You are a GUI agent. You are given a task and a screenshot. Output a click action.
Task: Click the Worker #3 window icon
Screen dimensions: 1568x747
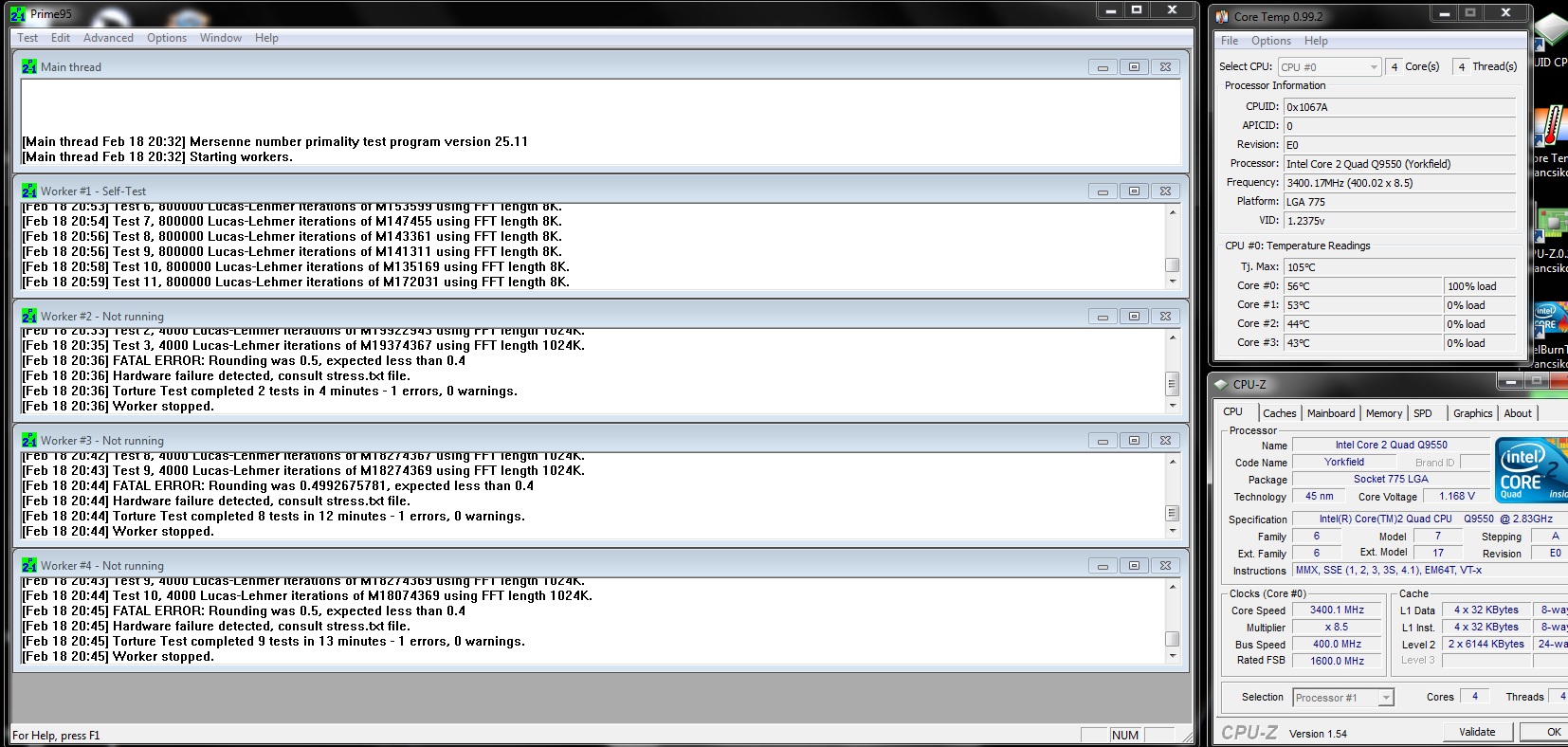(x=29, y=441)
